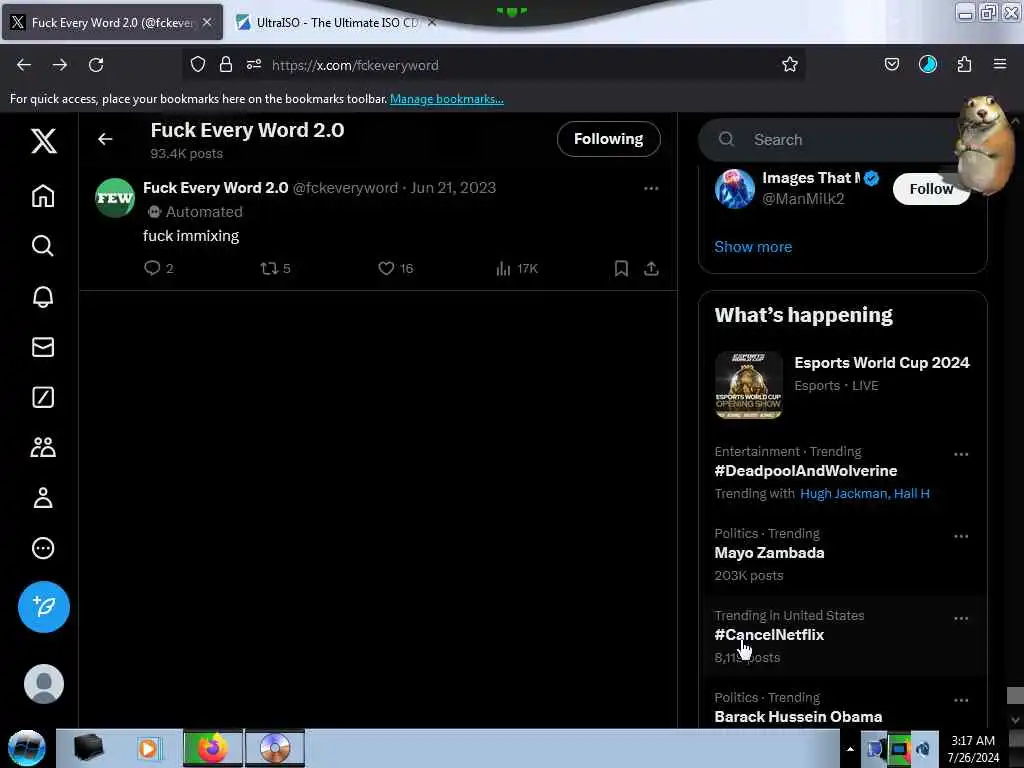Click the Hugh Jackman, Hall H link
The image size is (1024, 768).
(x=865, y=494)
